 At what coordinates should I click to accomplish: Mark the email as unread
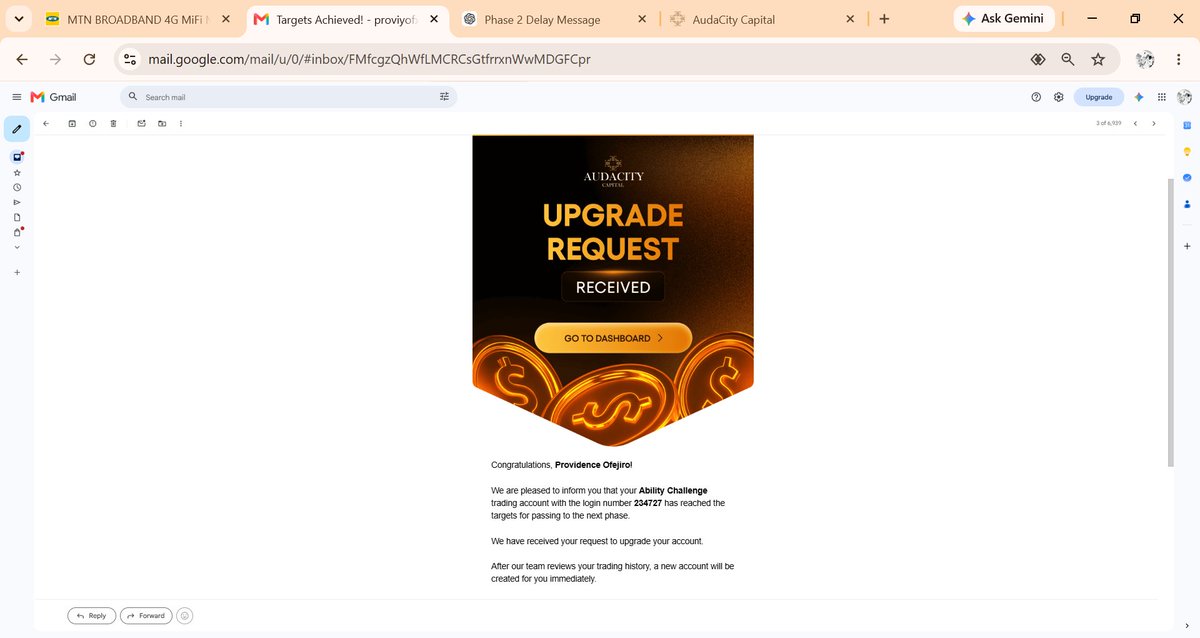[141, 123]
